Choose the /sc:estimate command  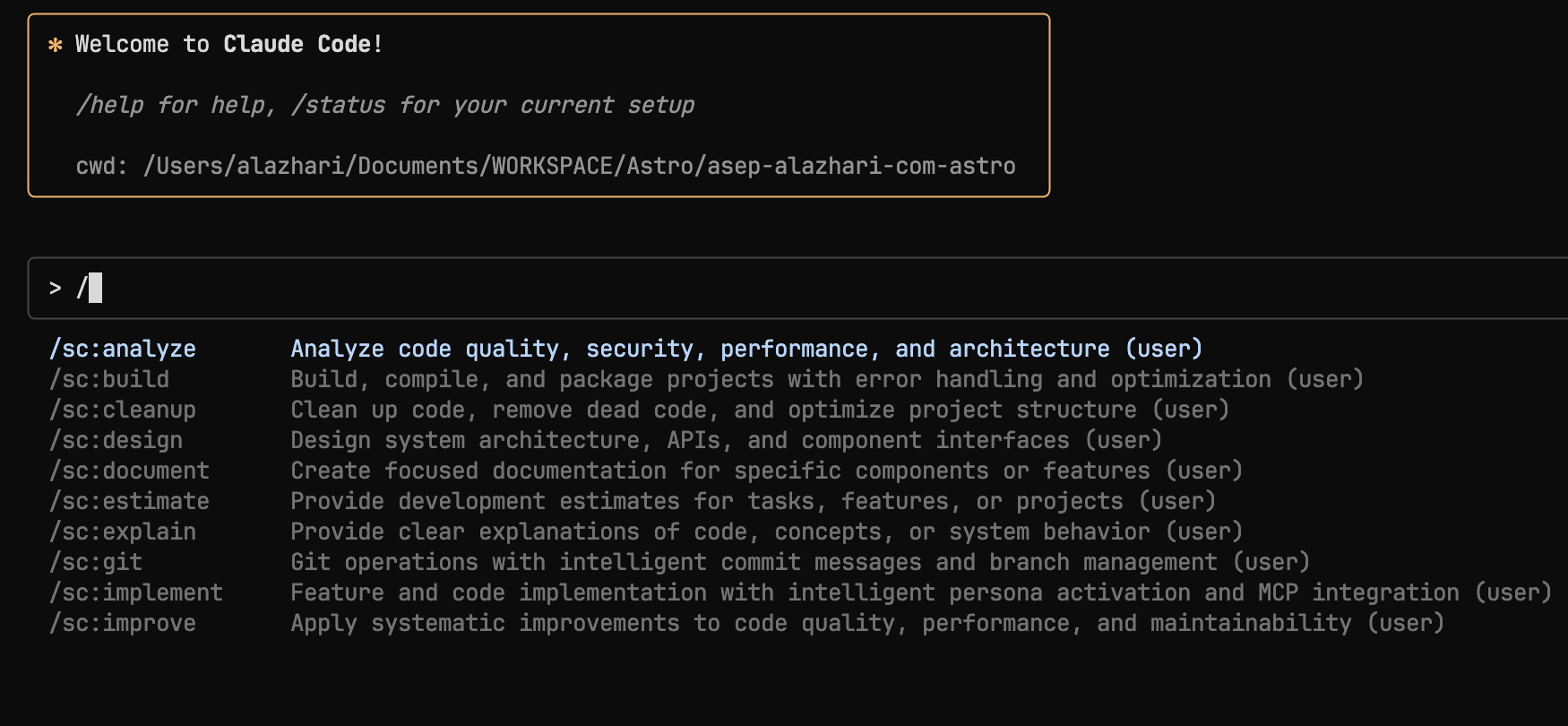click(x=130, y=501)
